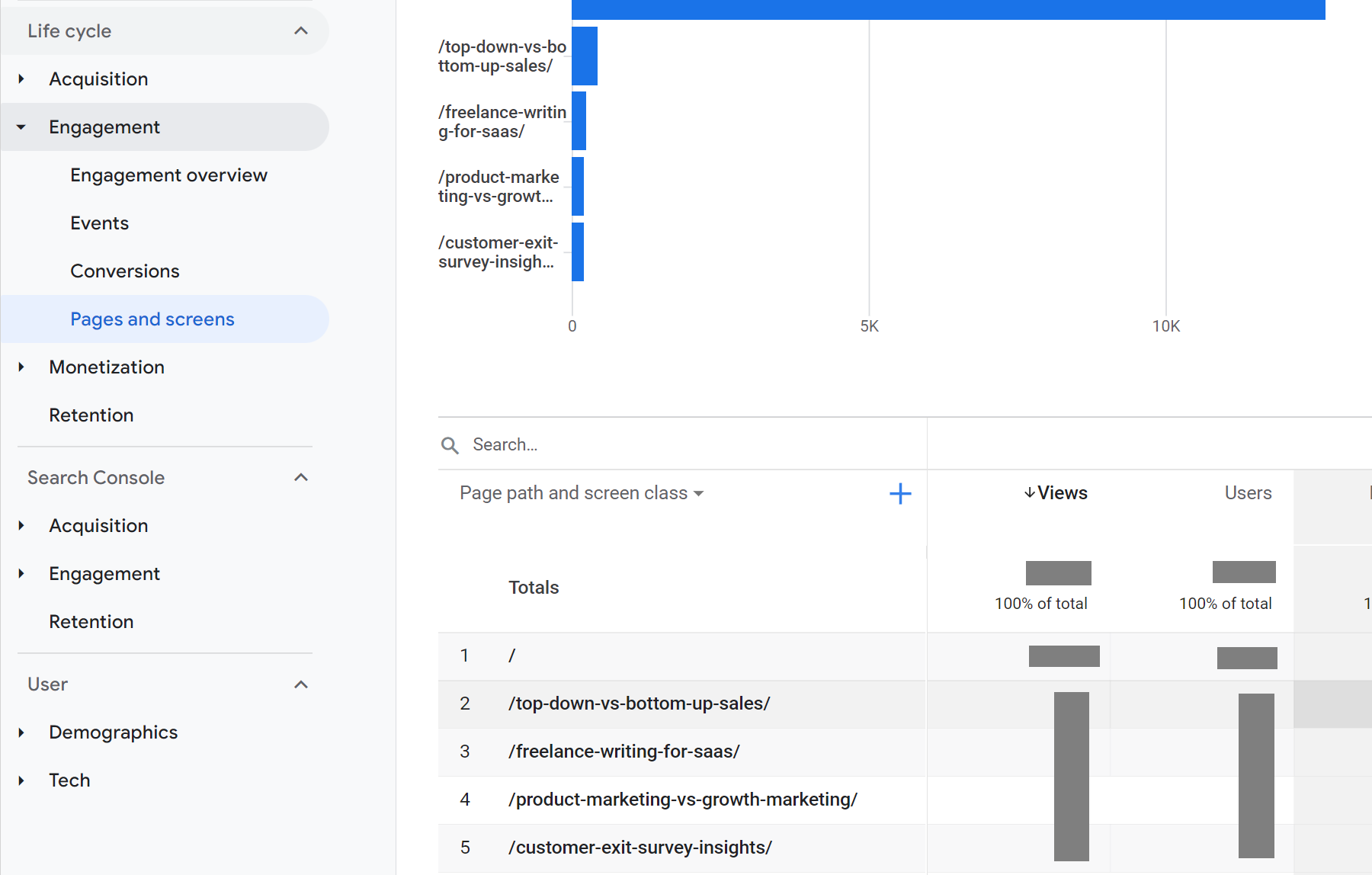This screenshot has width=1372, height=875.
Task: Collapse the Search Console section
Action: (x=301, y=478)
